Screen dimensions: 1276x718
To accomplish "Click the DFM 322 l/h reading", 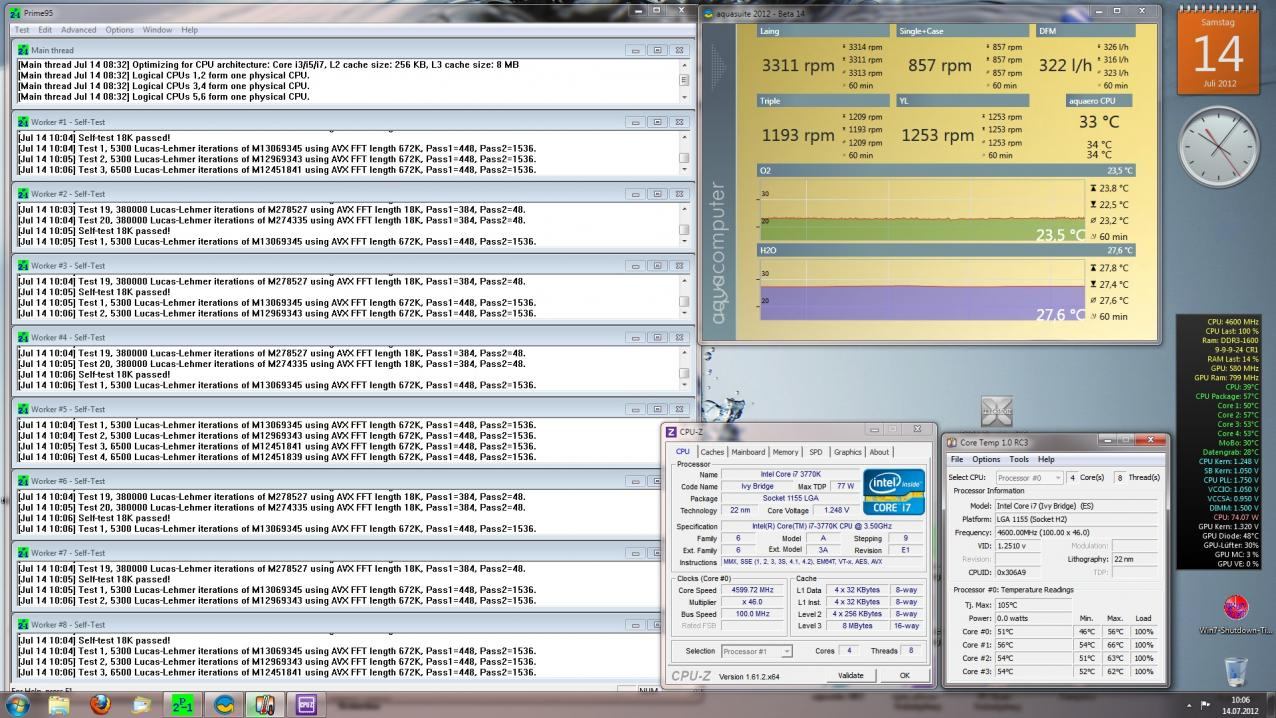I will click(1065, 65).
